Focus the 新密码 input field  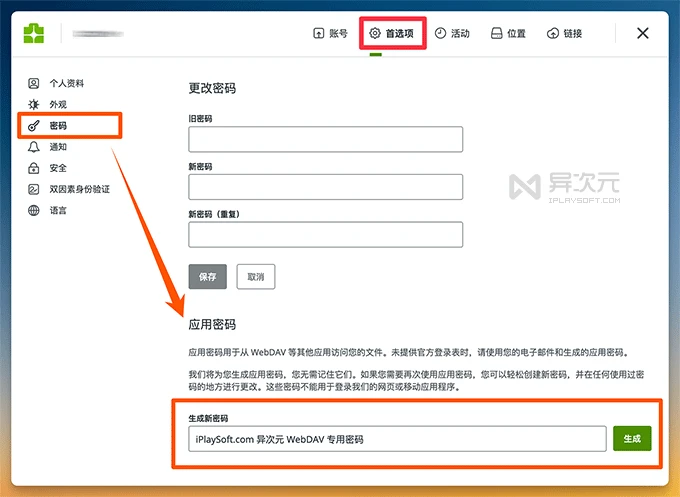pyautogui.click(x=326, y=187)
